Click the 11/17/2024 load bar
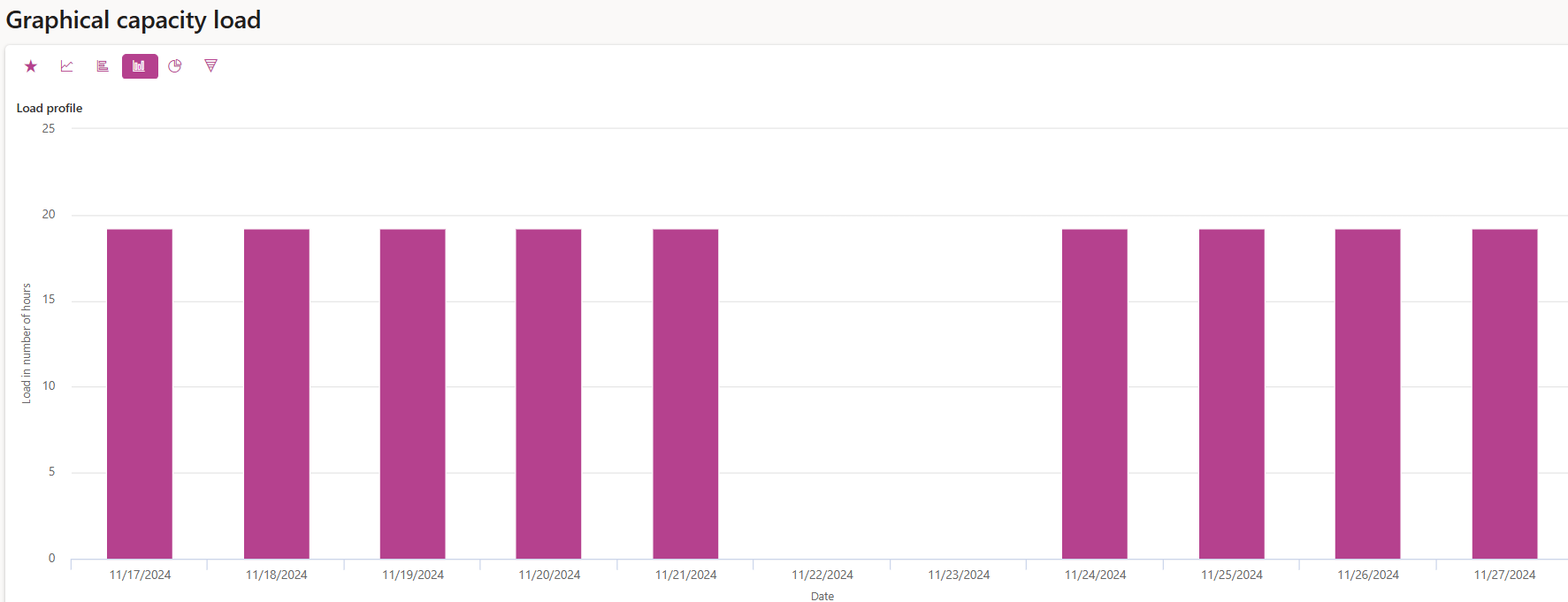Screen dimensions: 1568x602 click(140, 393)
